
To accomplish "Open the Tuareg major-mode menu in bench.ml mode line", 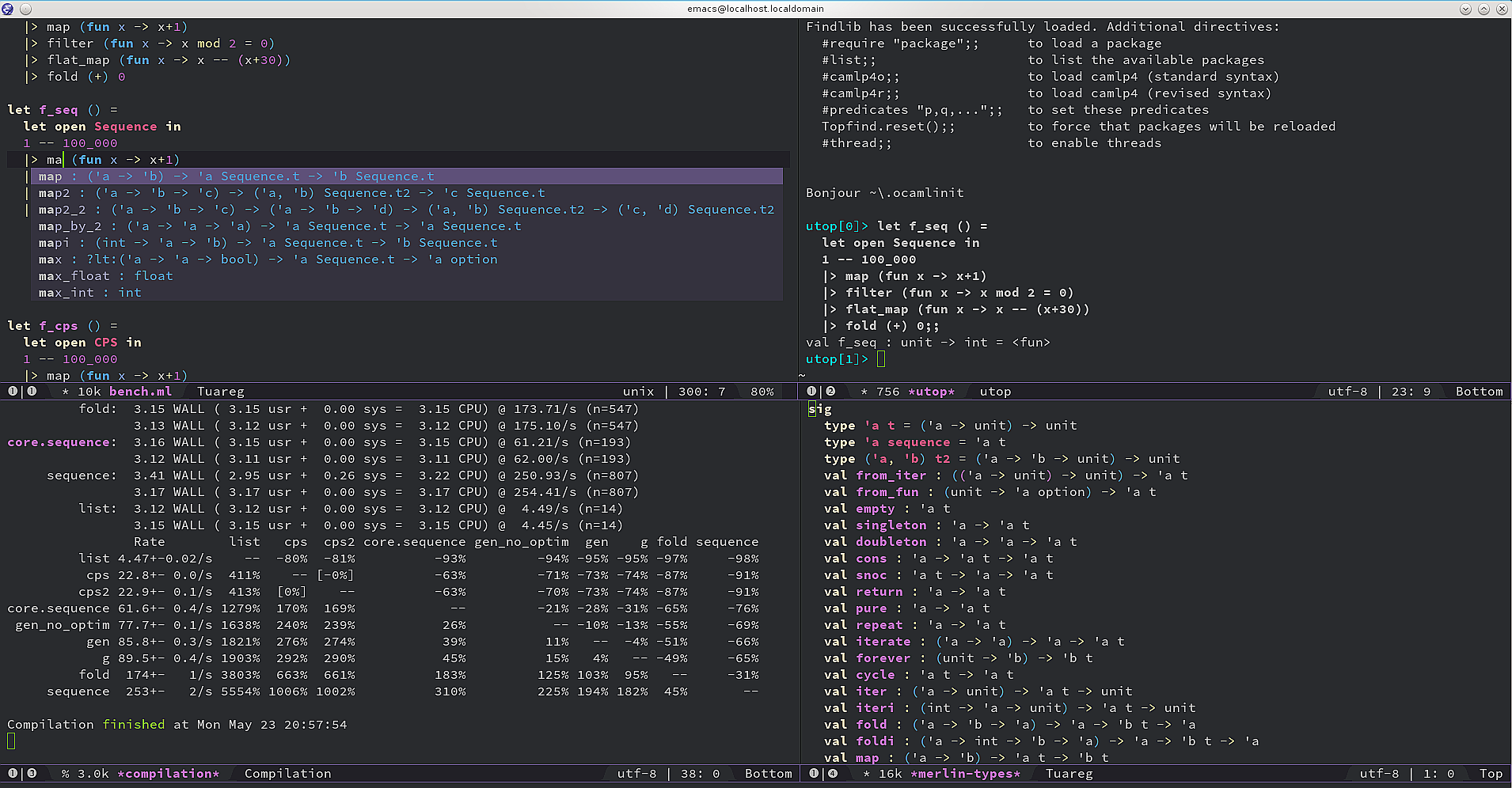I will tap(221, 391).
